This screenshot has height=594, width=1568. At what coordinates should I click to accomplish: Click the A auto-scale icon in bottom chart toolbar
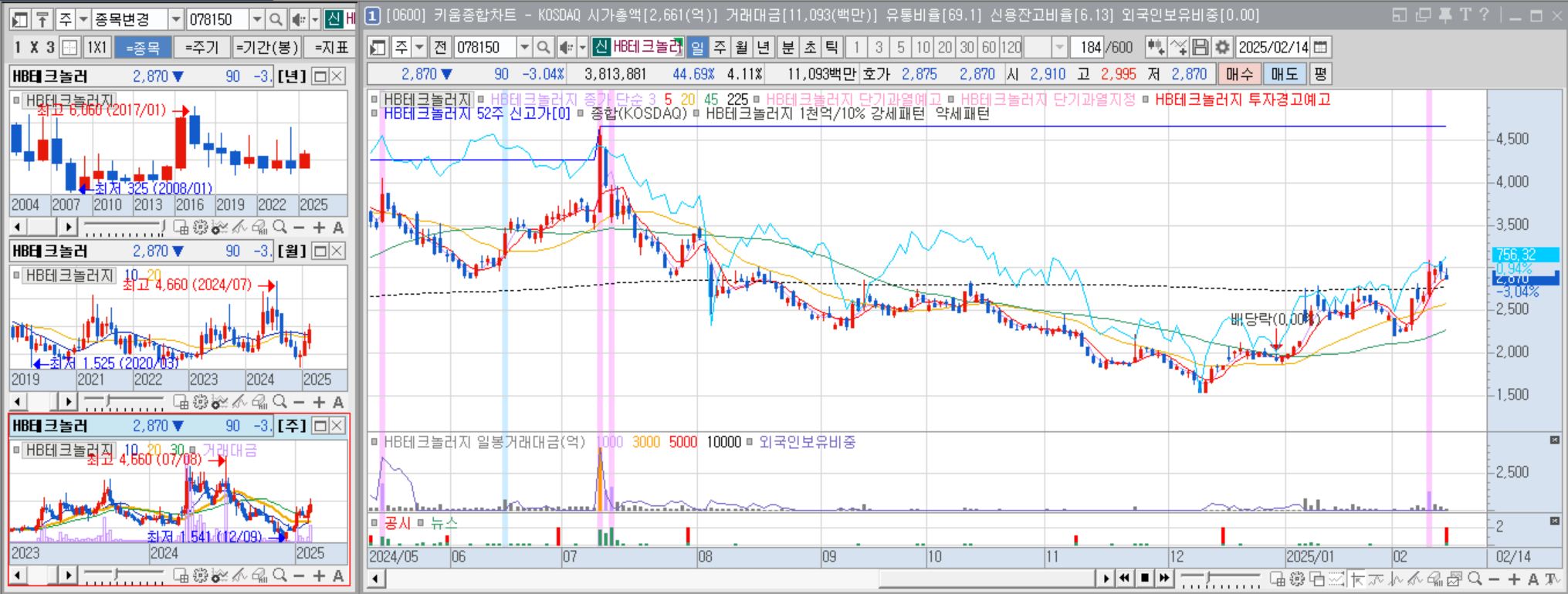pos(1532,579)
